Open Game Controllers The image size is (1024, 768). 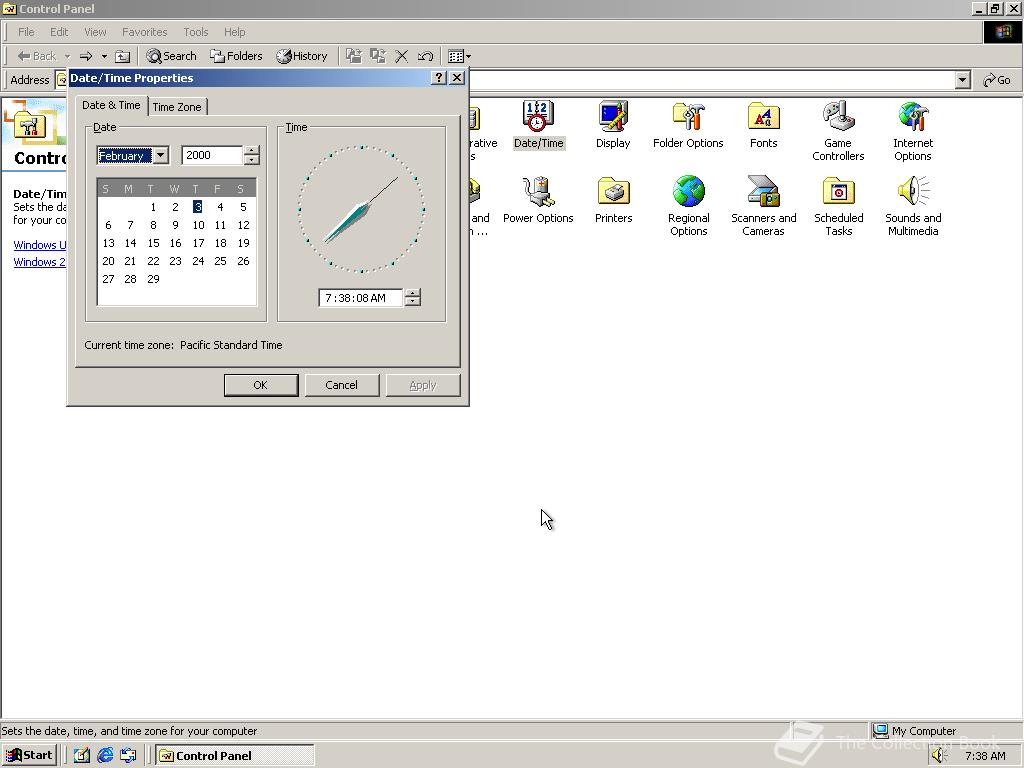837,118
